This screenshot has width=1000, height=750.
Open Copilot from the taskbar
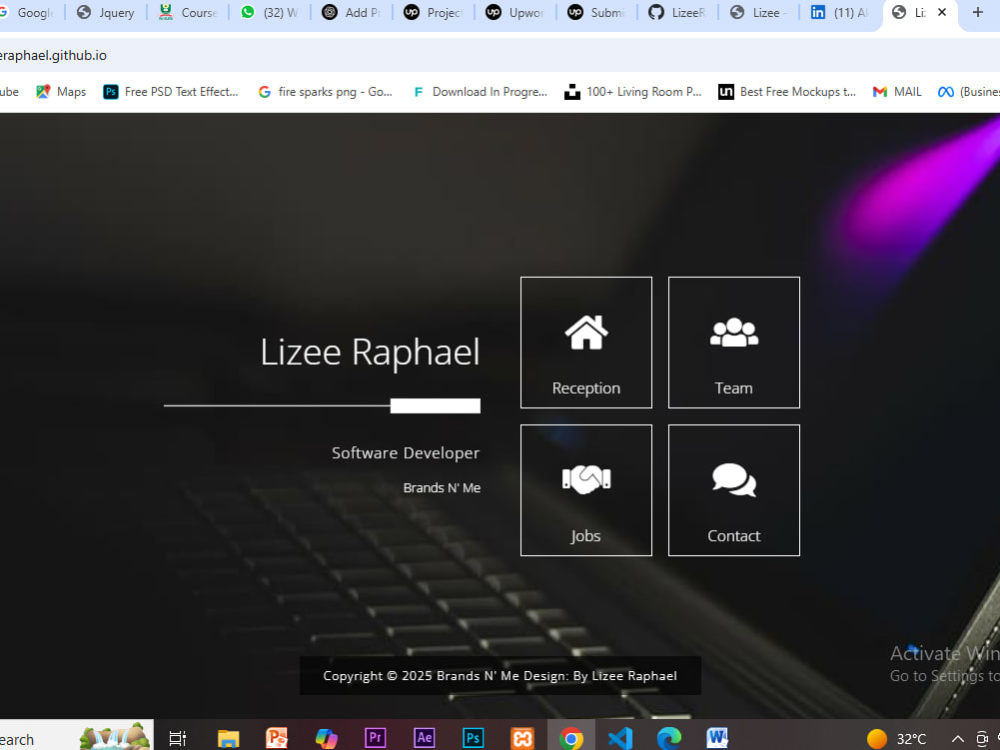click(326, 738)
